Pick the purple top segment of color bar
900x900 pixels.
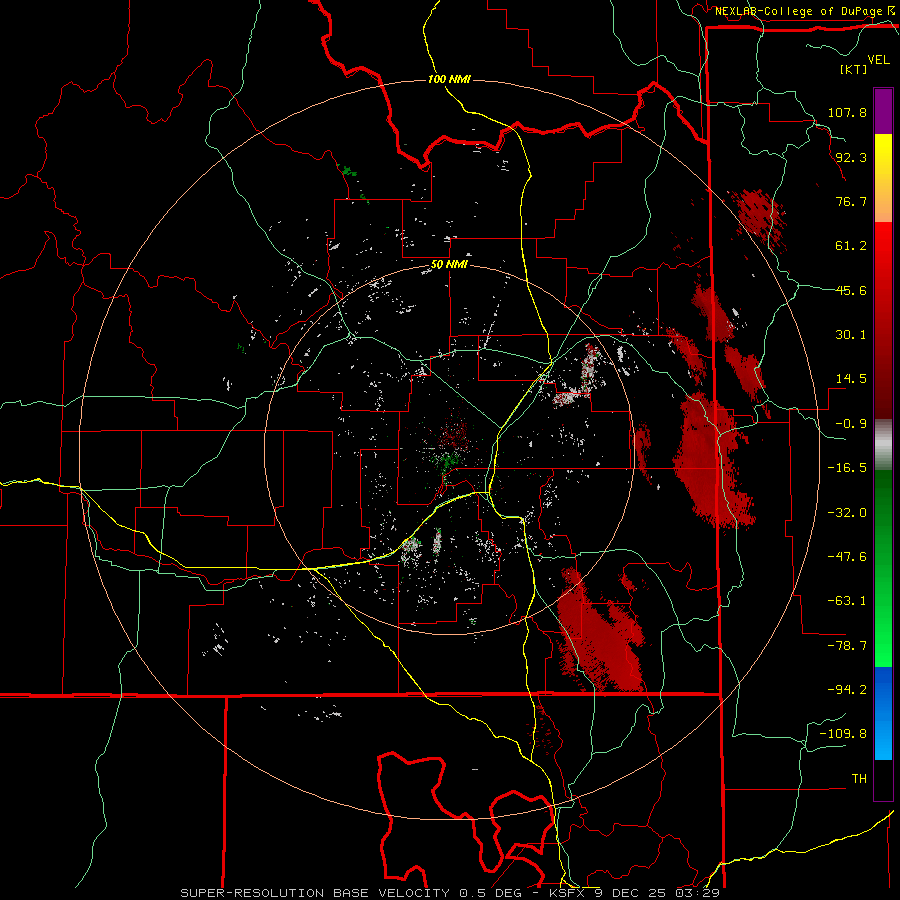[x=883, y=111]
